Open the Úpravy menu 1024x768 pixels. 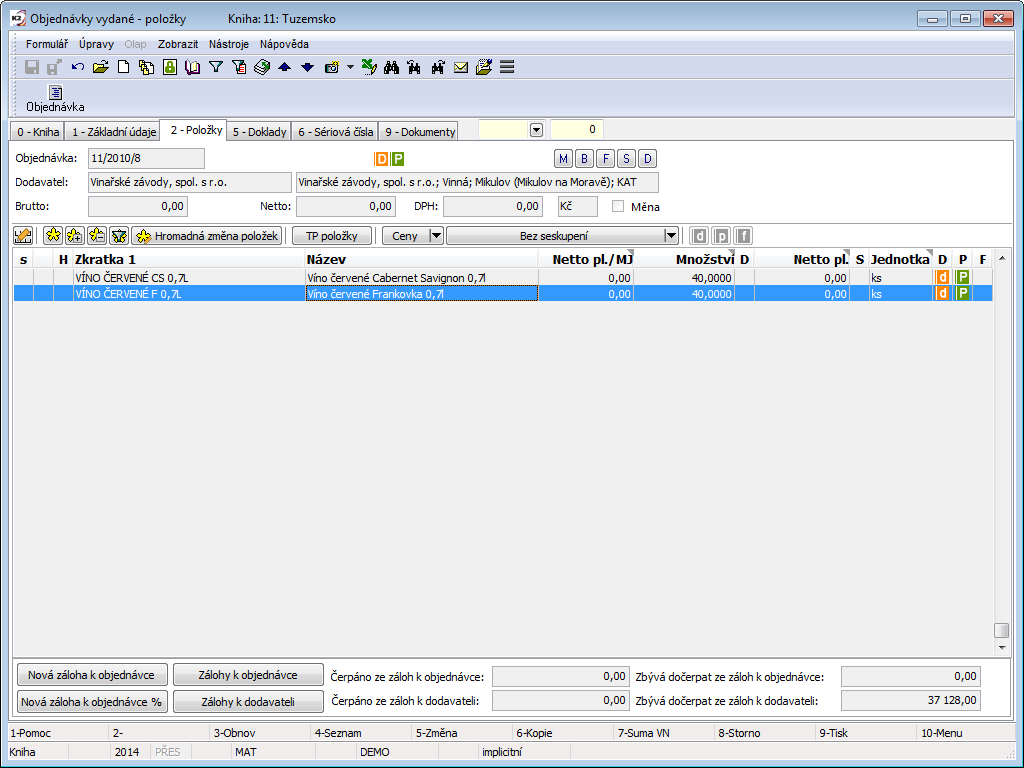[97, 44]
